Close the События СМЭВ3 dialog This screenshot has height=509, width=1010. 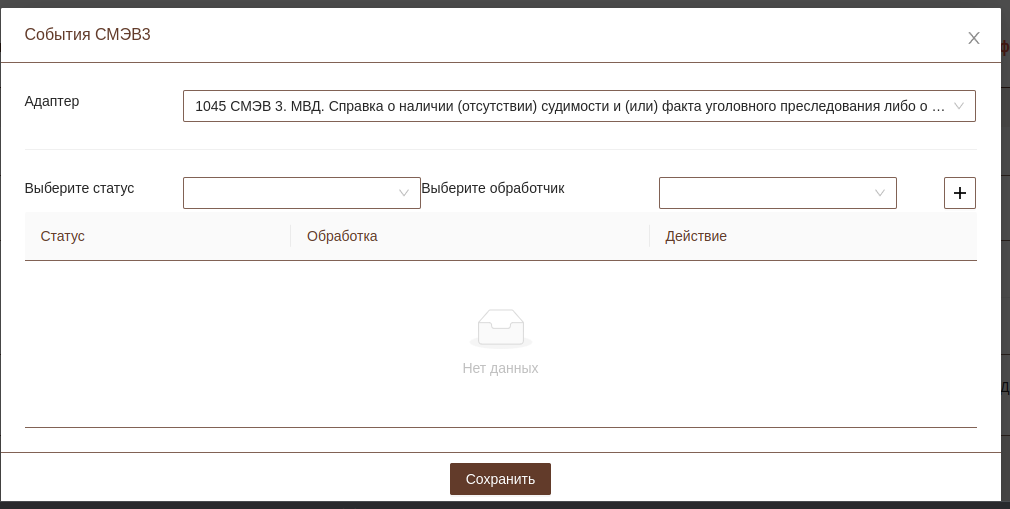(973, 38)
